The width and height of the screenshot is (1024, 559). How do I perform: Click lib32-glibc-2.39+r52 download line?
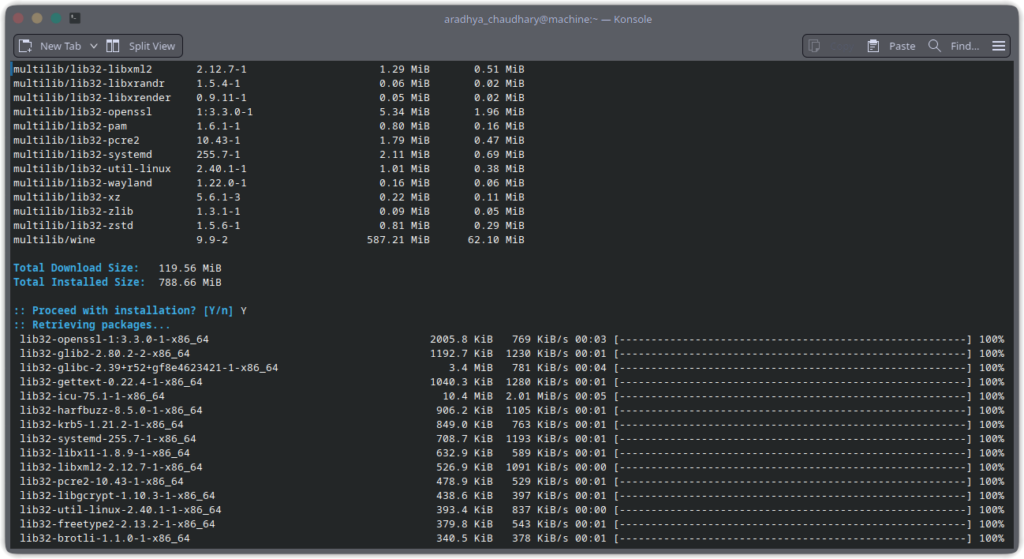[x=512, y=368]
